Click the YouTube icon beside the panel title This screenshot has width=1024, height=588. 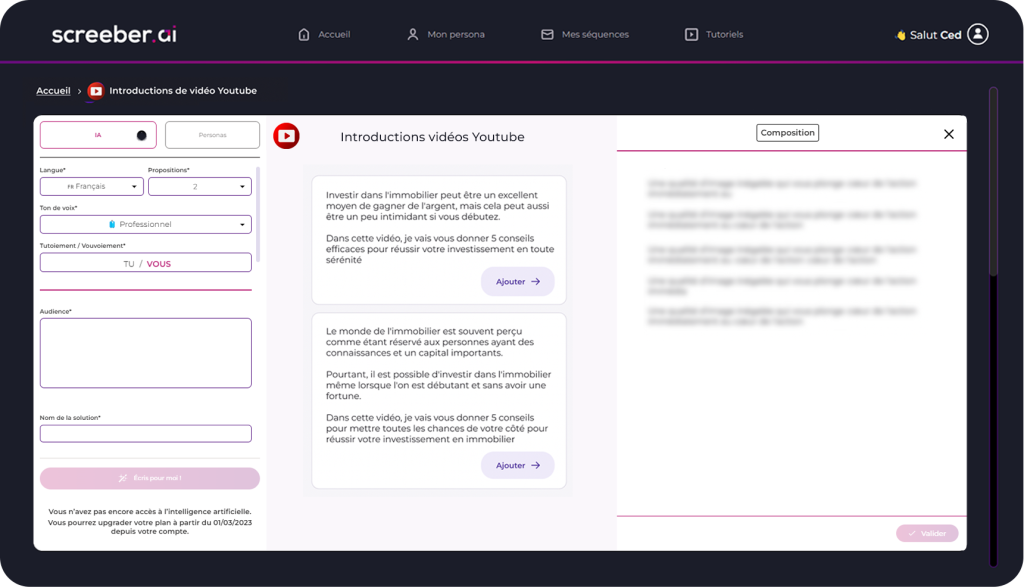coord(286,136)
